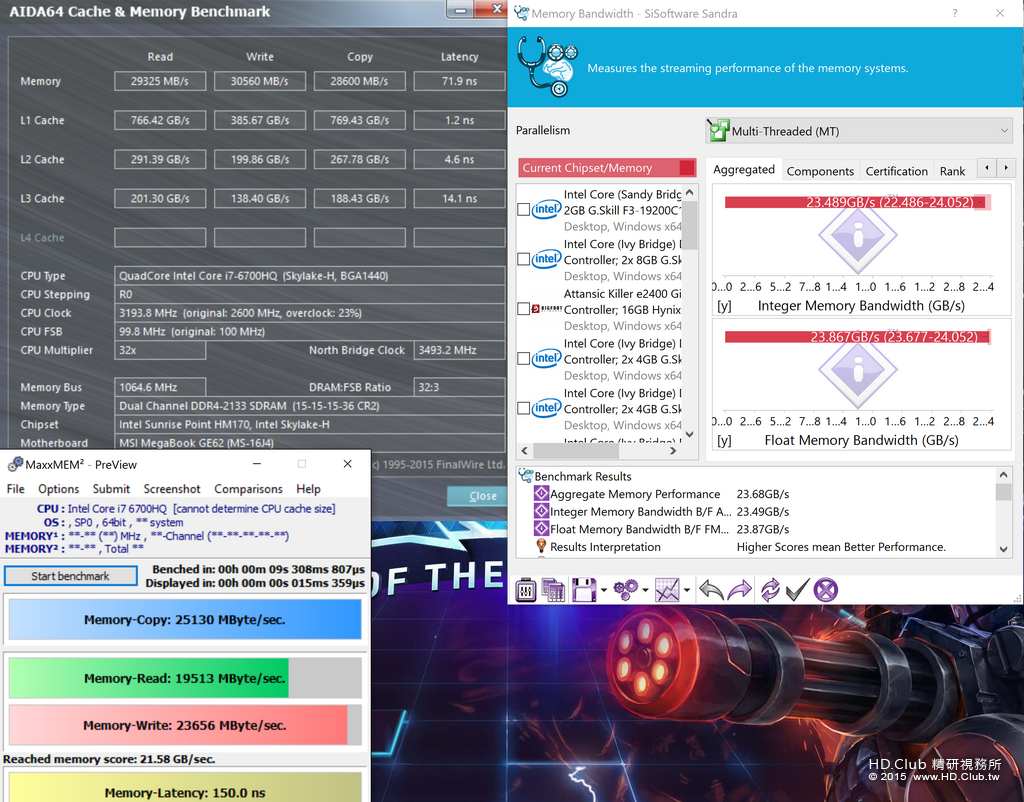Click the reference list scroll-down arrow
This screenshot has height=802, width=1024.
coord(690,434)
